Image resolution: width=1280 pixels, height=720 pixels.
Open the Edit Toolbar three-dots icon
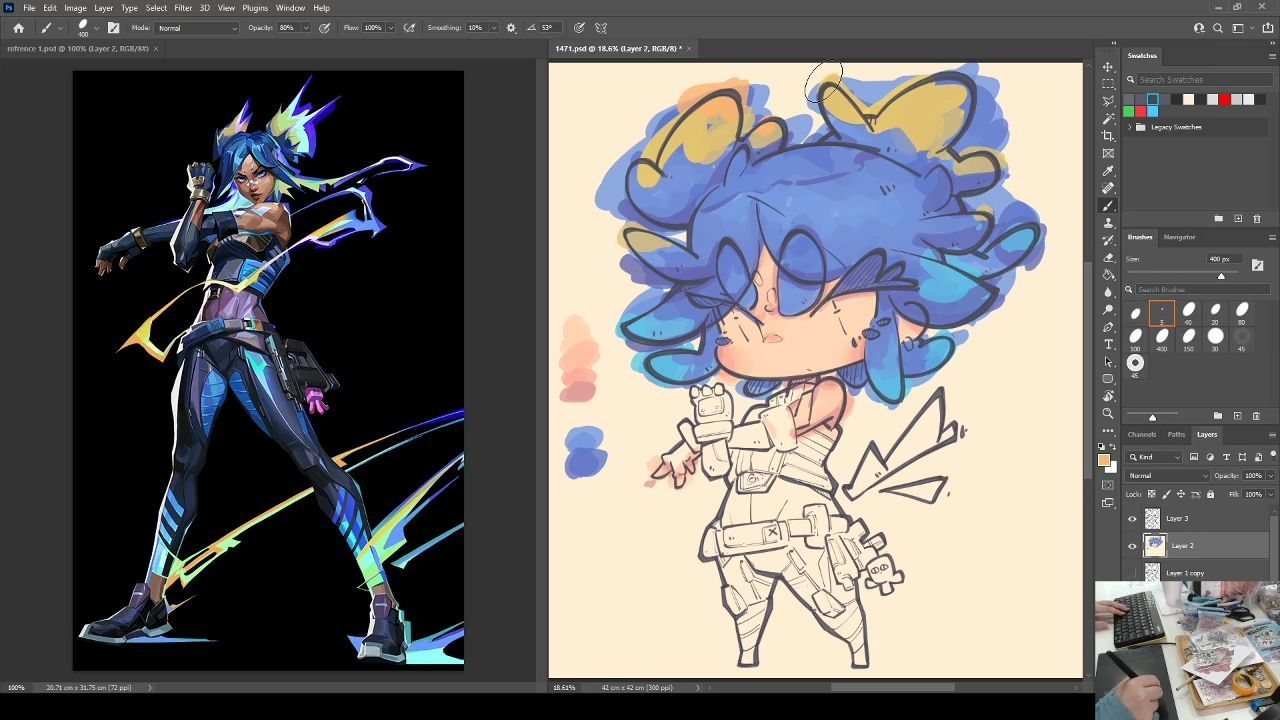click(1108, 431)
